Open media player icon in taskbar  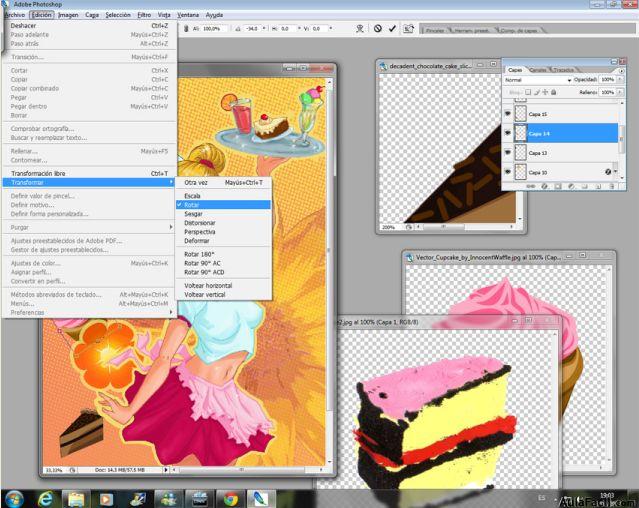click(x=107, y=499)
